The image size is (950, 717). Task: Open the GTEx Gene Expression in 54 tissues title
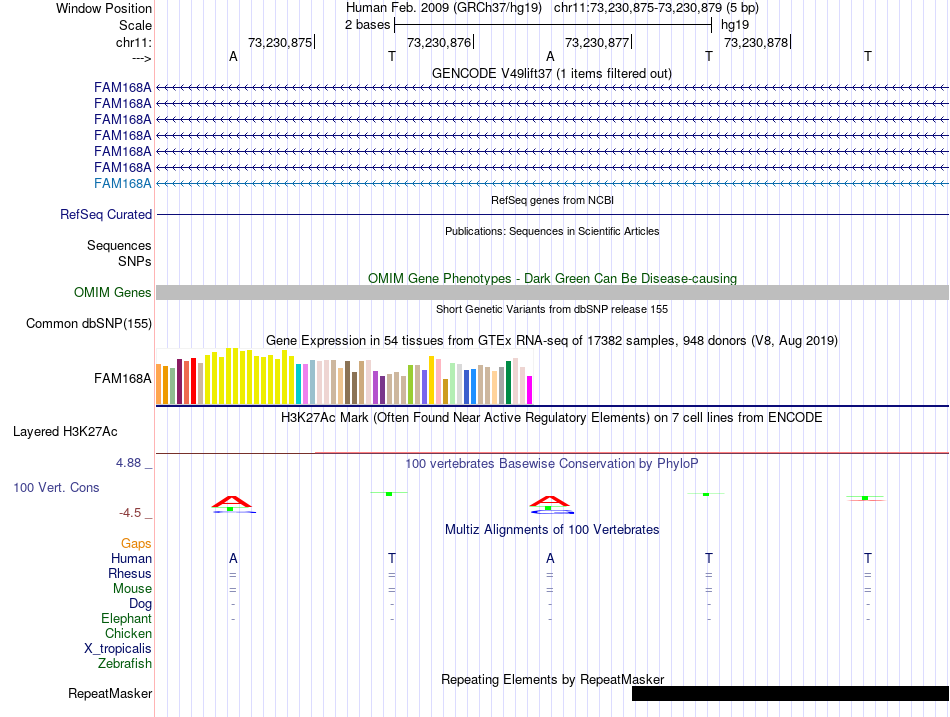click(x=552, y=341)
